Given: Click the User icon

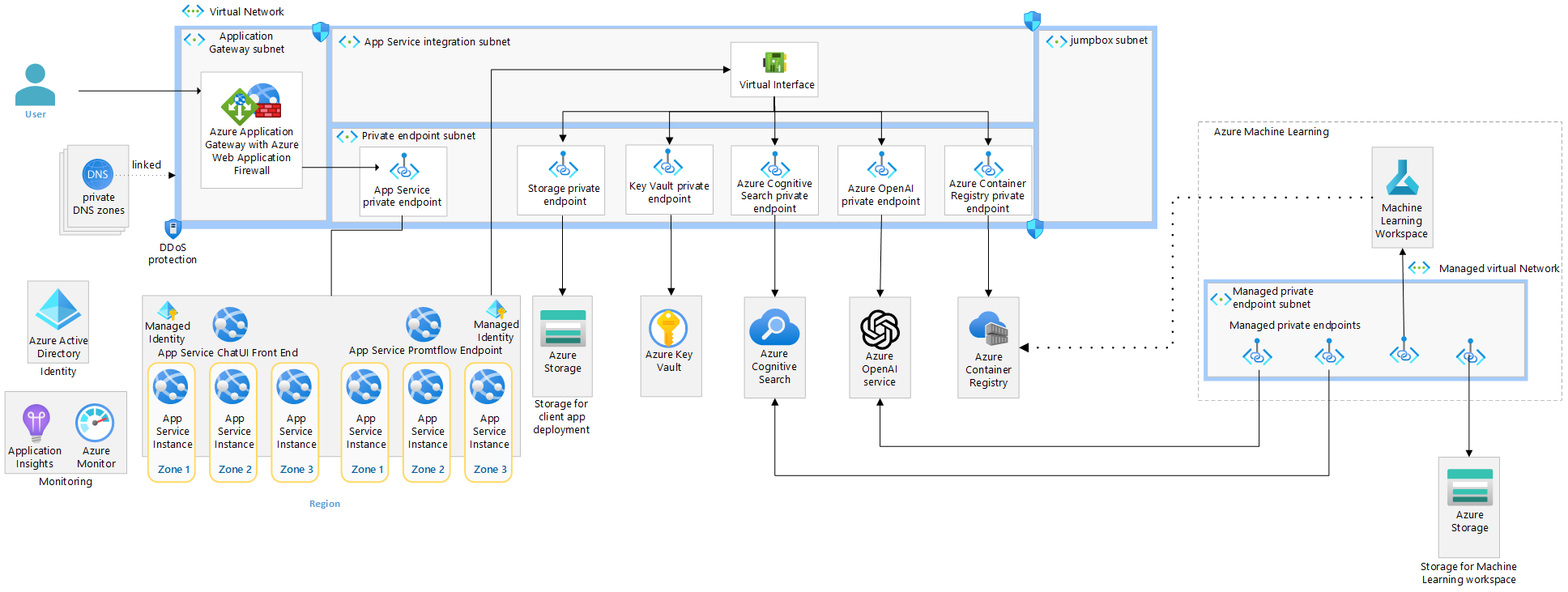Looking at the screenshot, I should [x=36, y=84].
